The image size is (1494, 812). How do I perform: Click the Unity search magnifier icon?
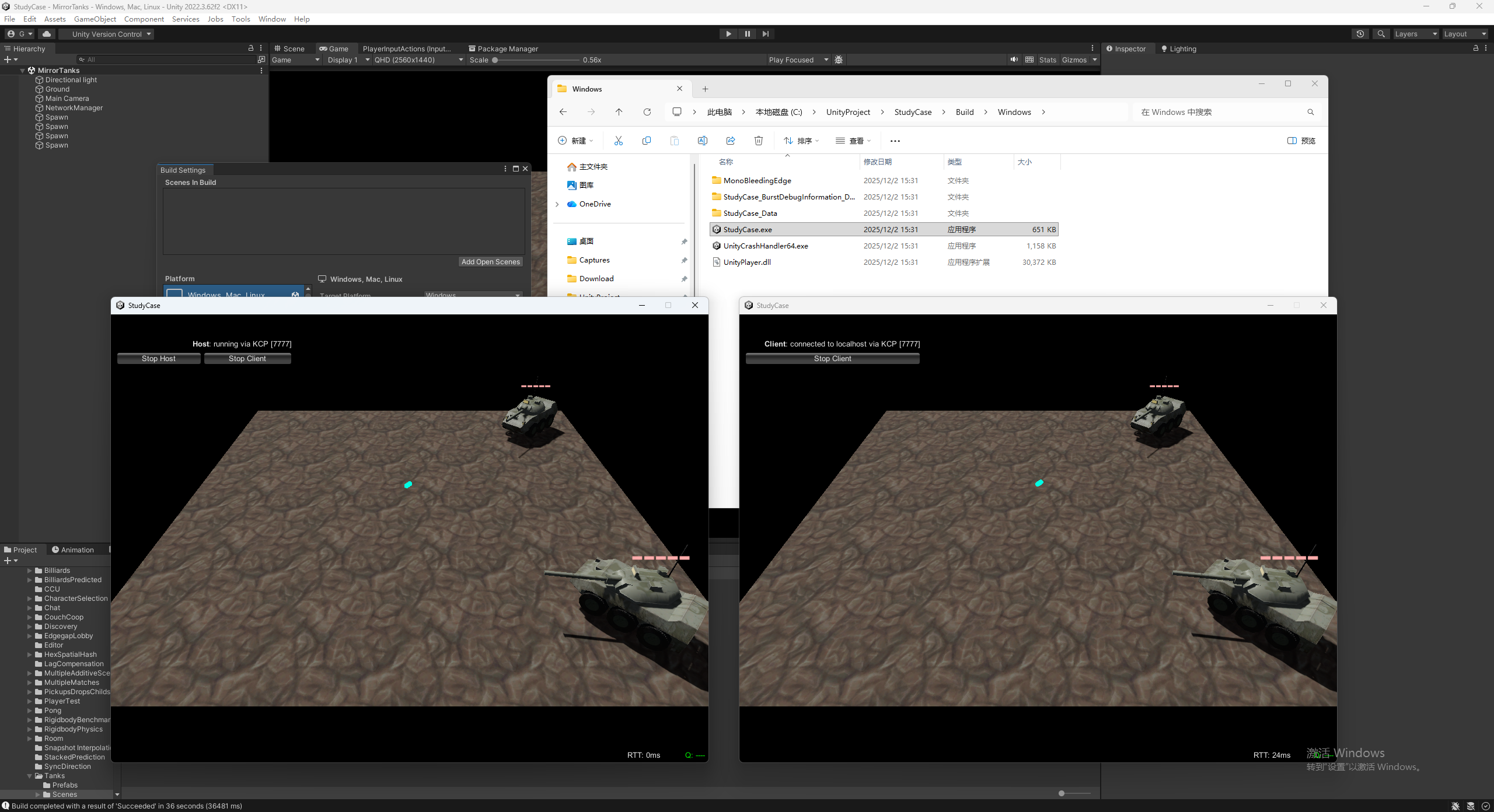point(1381,34)
